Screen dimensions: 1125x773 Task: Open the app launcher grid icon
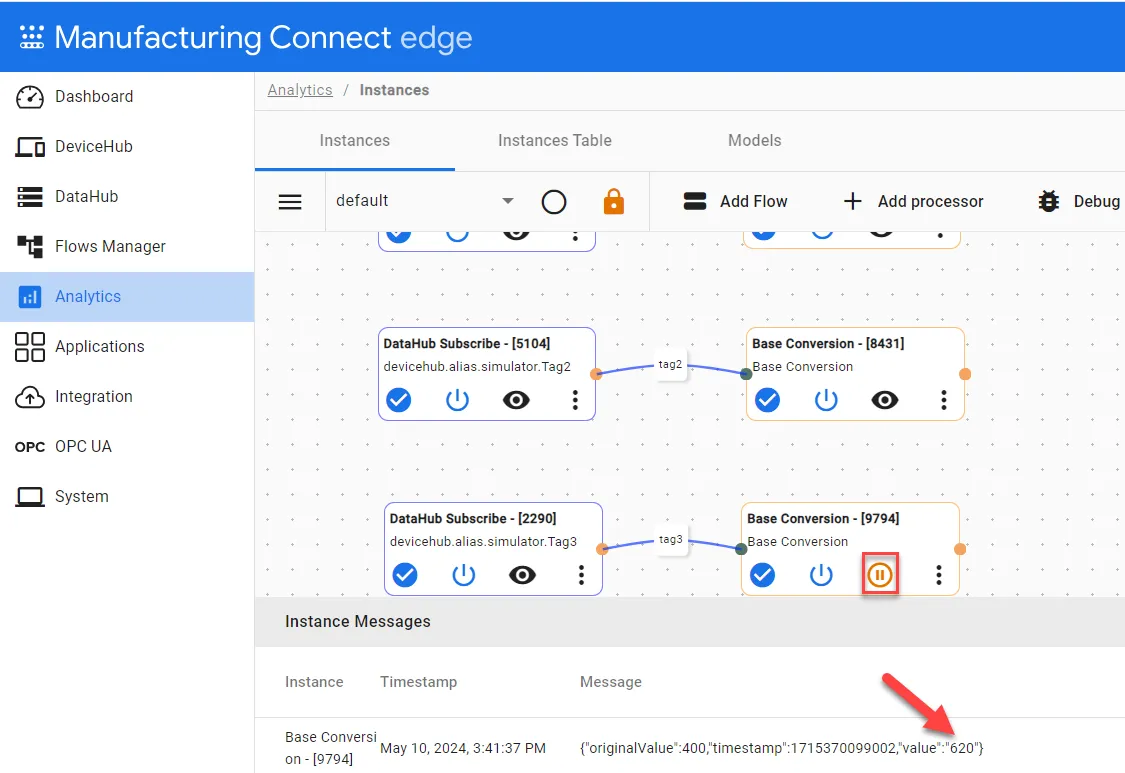[x=31, y=37]
